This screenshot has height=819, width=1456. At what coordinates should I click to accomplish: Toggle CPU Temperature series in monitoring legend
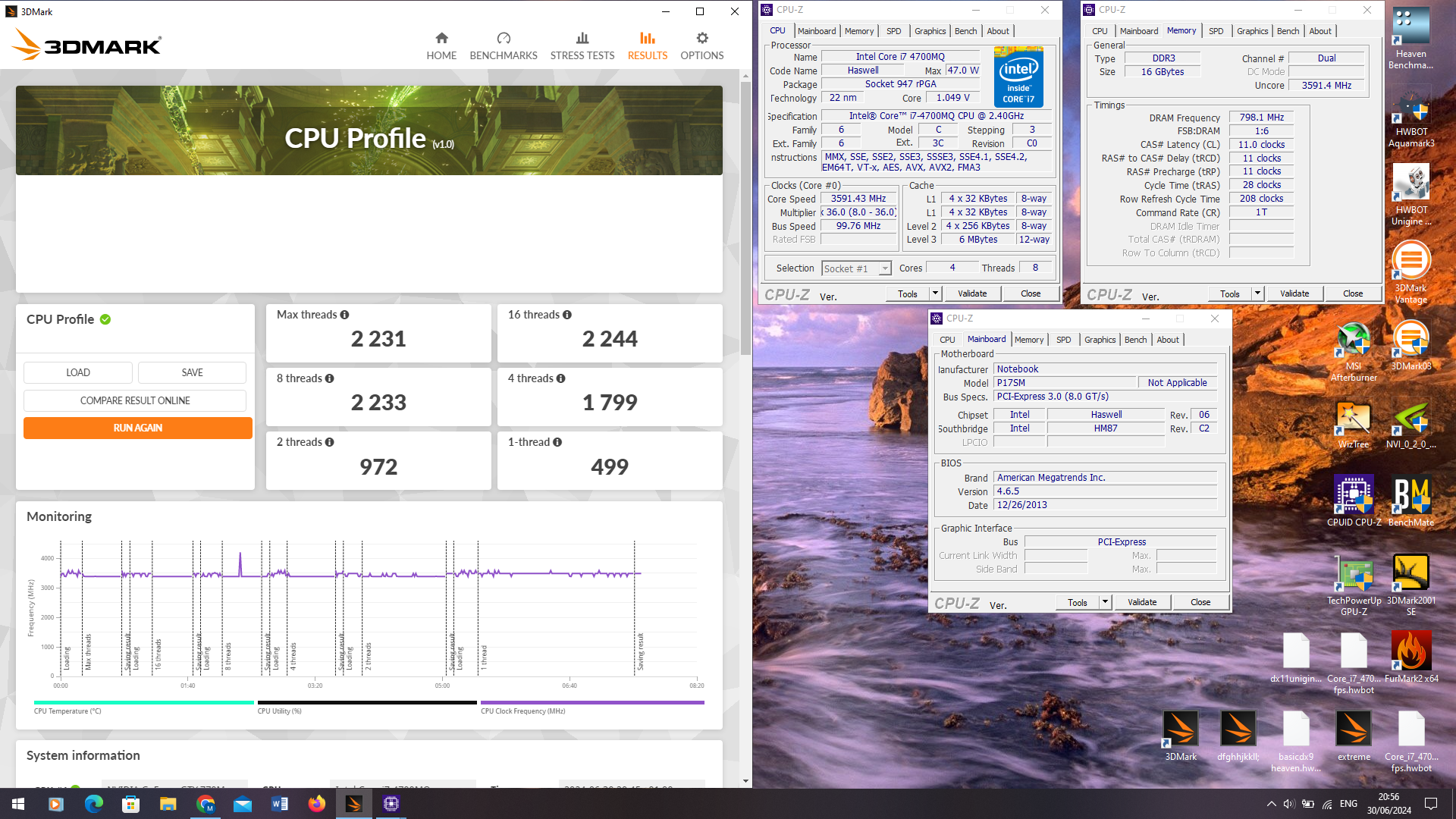pos(144,707)
